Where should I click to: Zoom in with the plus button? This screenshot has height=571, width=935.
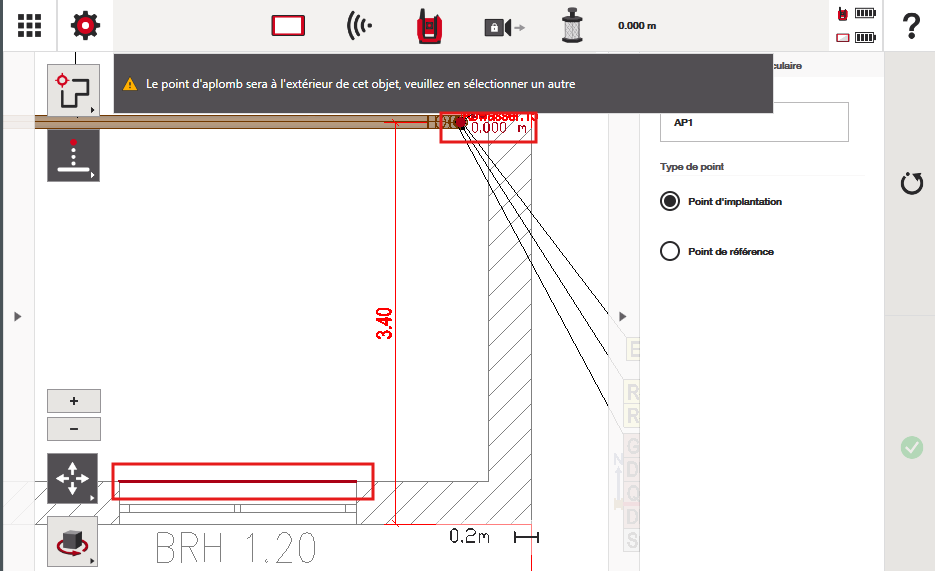pyautogui.click(x=73, y=401)
